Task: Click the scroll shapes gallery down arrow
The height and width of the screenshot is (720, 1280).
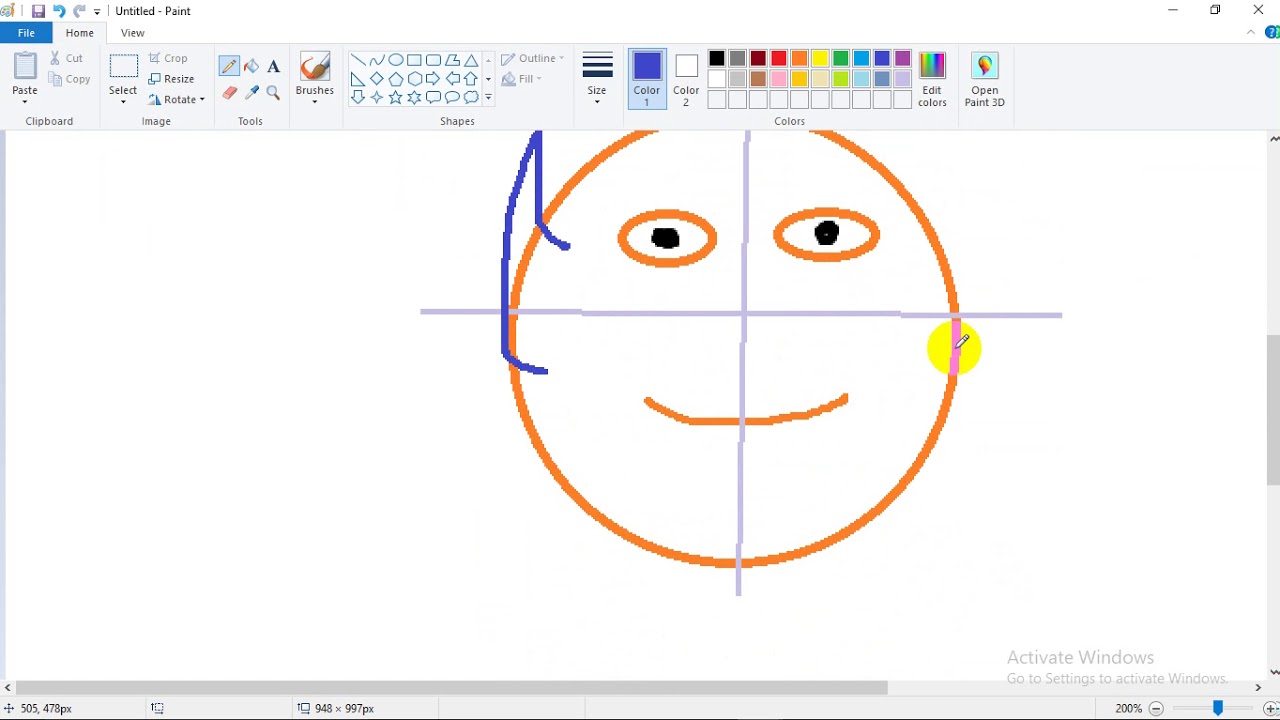Action: click(x=488, y=79)
